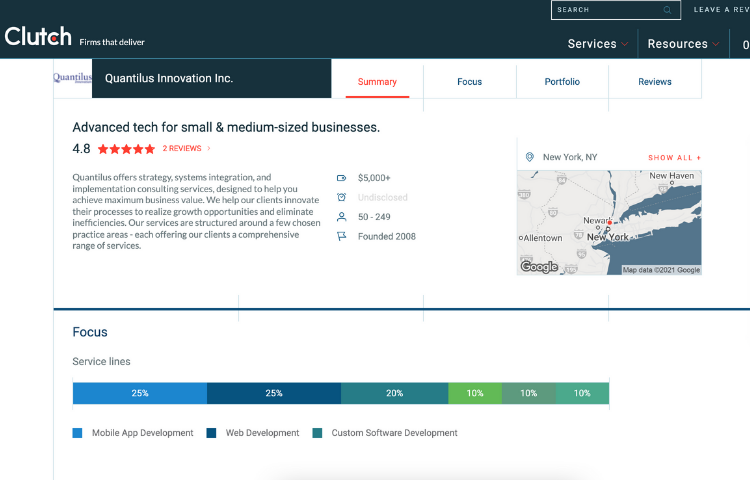Screen dimensions: 750x480
Task: Click the last teal-green 10% segment
Action: (582, 393)
